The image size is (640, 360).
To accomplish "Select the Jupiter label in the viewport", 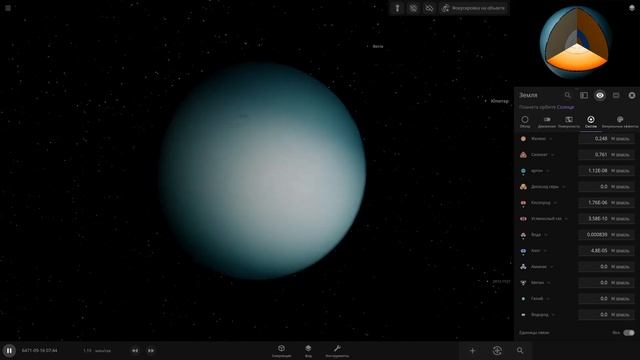I will click(500, 101).
